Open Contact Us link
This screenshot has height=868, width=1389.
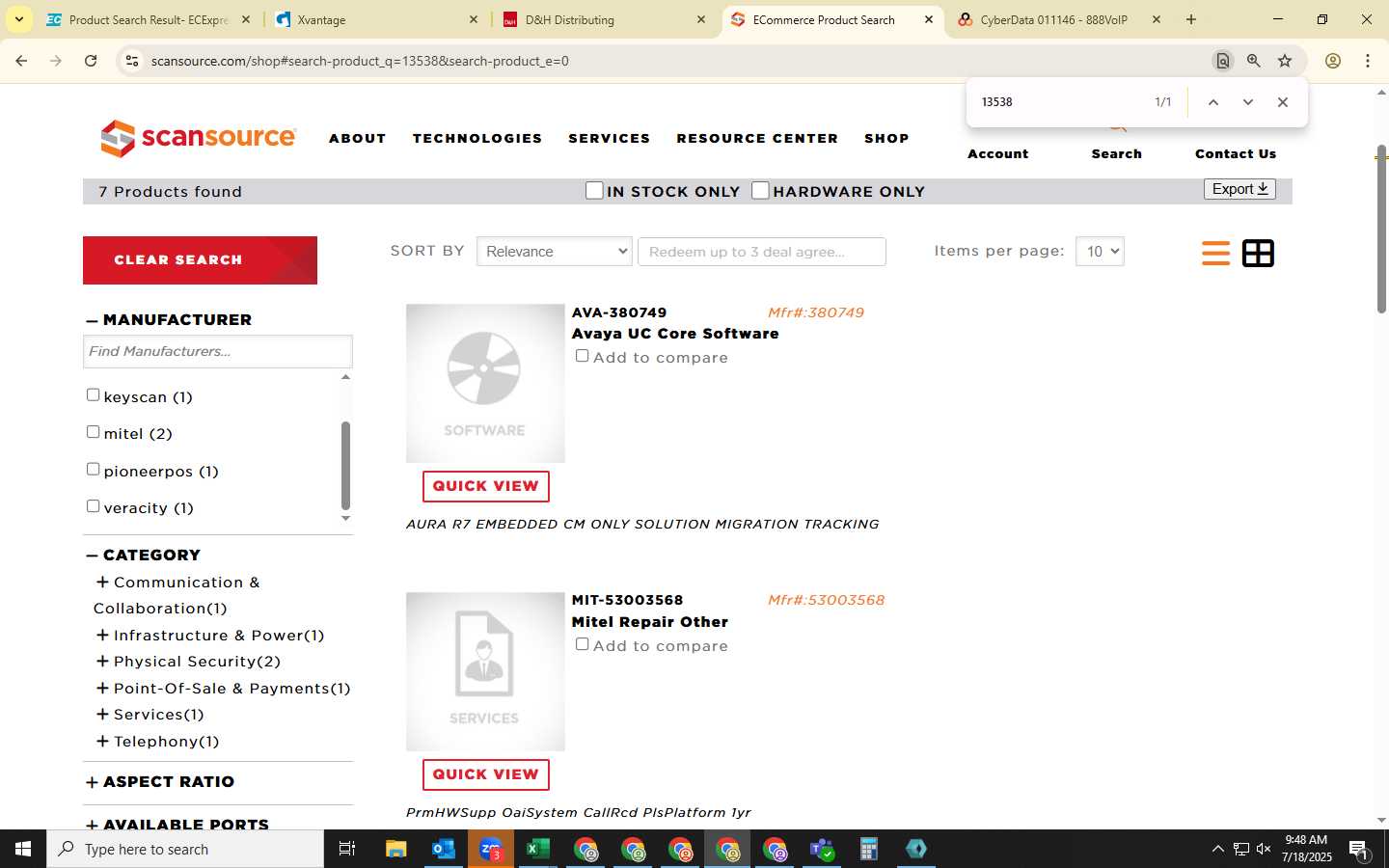pos(1236,153)
